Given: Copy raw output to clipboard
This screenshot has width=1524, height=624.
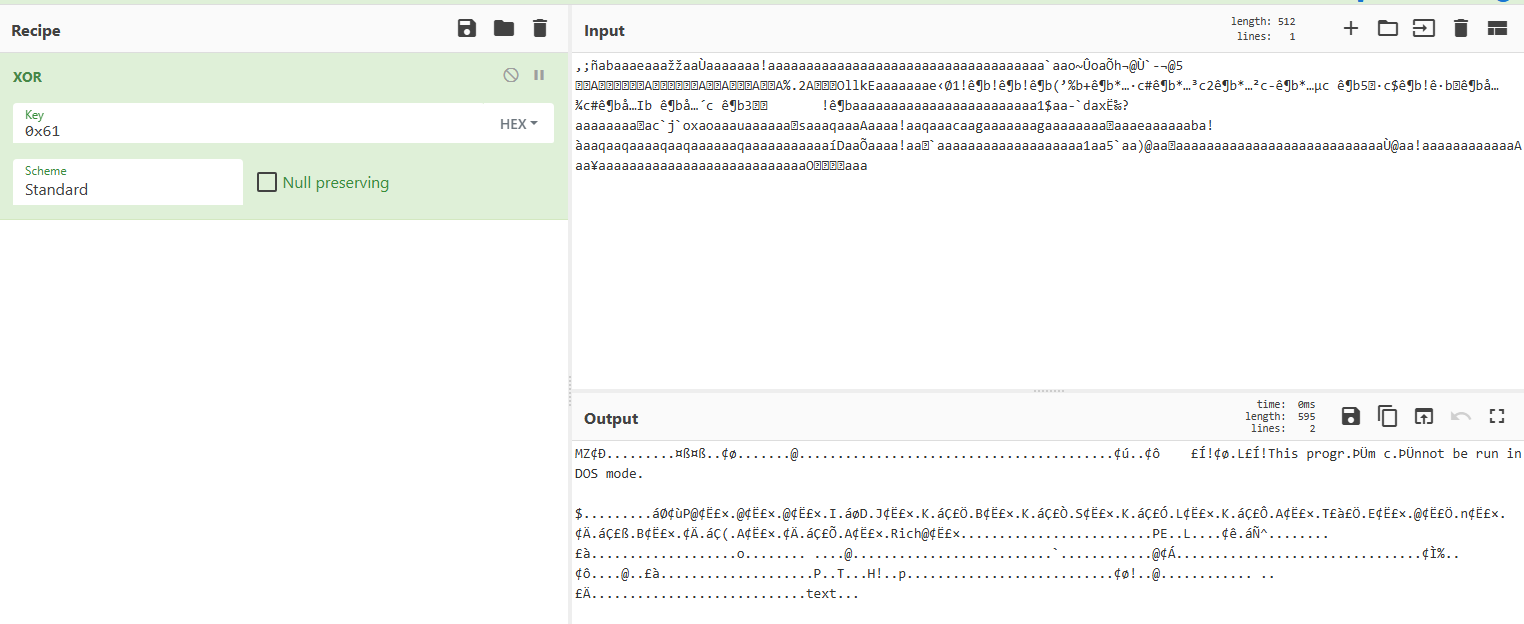Looking at the screenshot, I should (x=1387, y=417).
